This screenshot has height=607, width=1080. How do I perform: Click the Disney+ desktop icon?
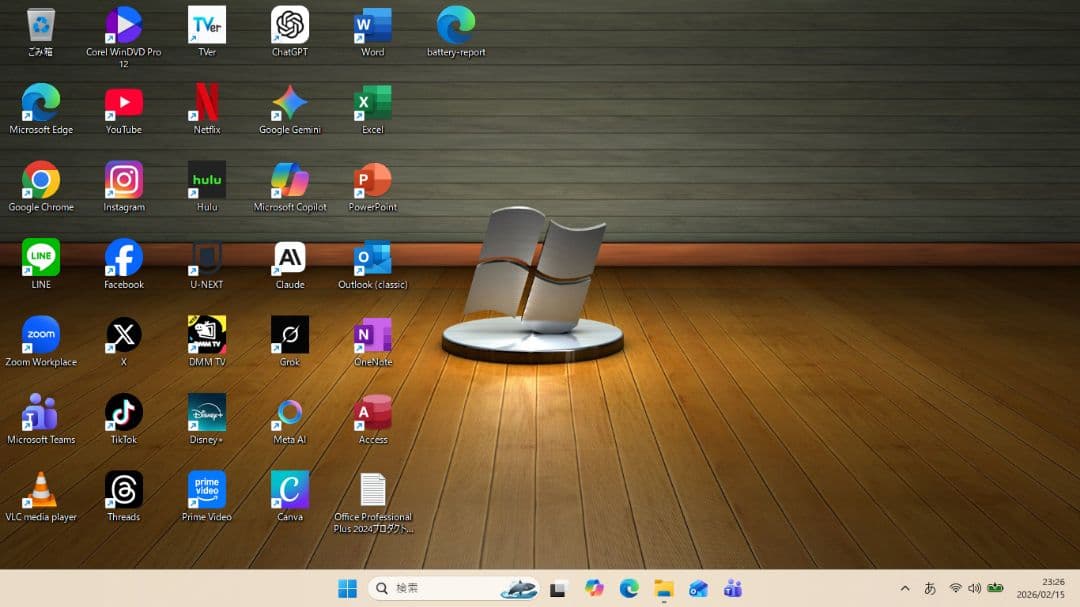[207, 413]
